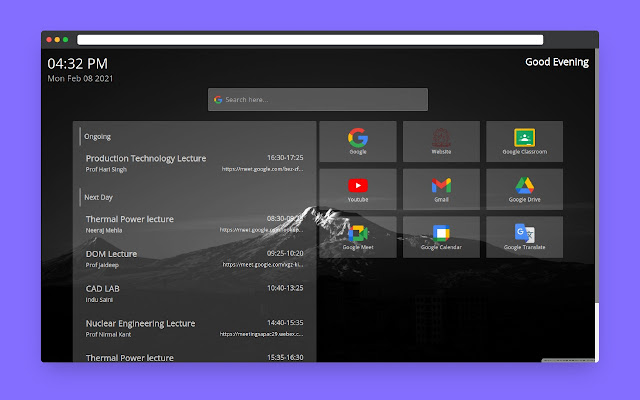The image size is (640, 400).
Task: Focus the 'Search here...' field
Action: point(318,100)
